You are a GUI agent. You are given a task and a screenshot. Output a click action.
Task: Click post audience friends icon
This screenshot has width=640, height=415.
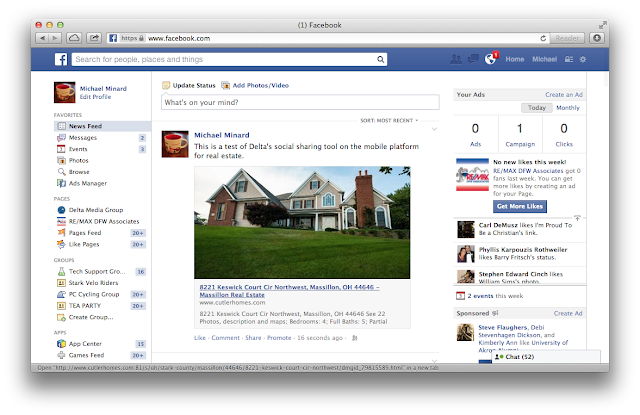[355, 338]
